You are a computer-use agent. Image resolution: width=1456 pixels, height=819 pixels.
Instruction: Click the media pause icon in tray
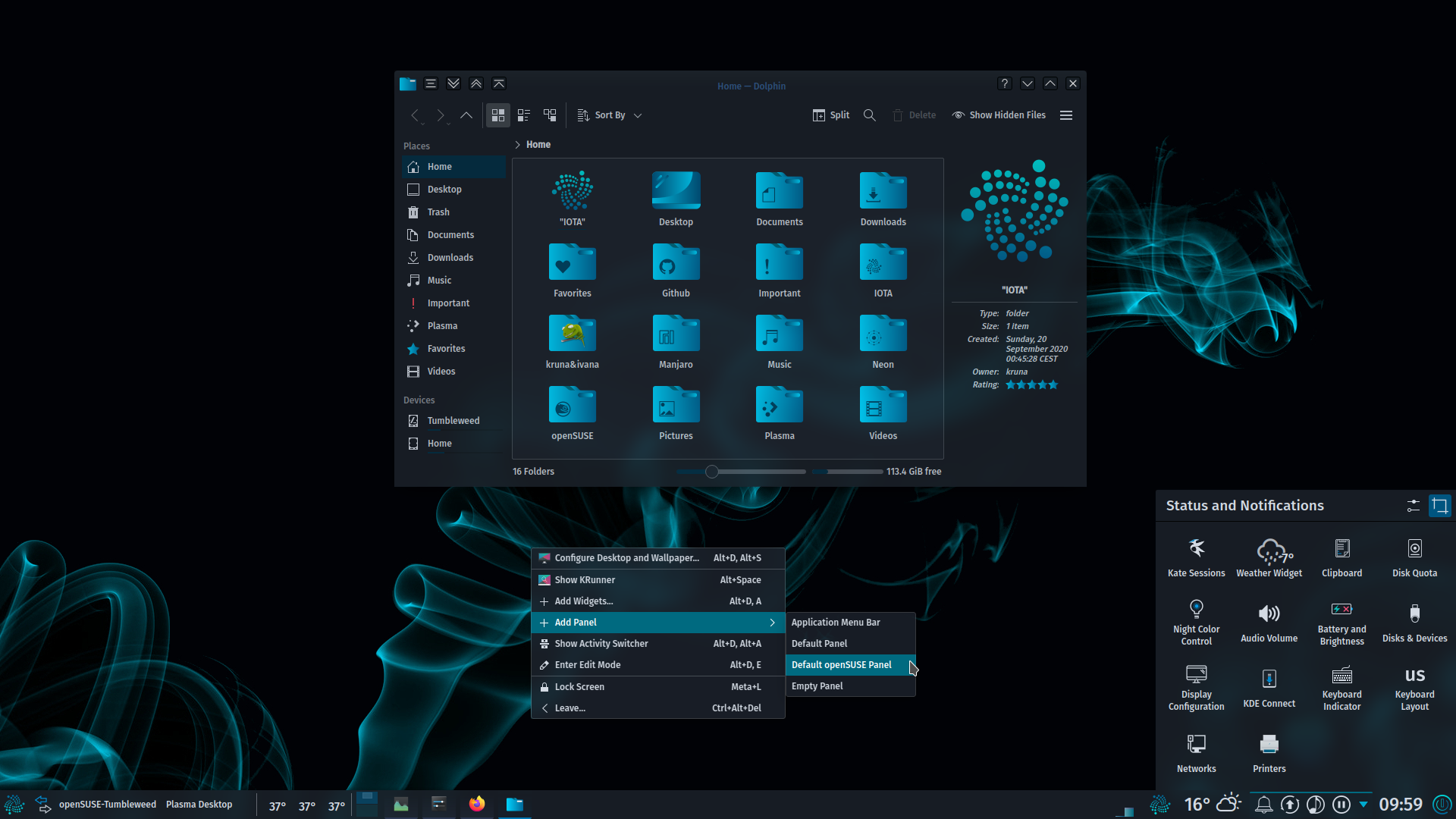point(1341,804)
